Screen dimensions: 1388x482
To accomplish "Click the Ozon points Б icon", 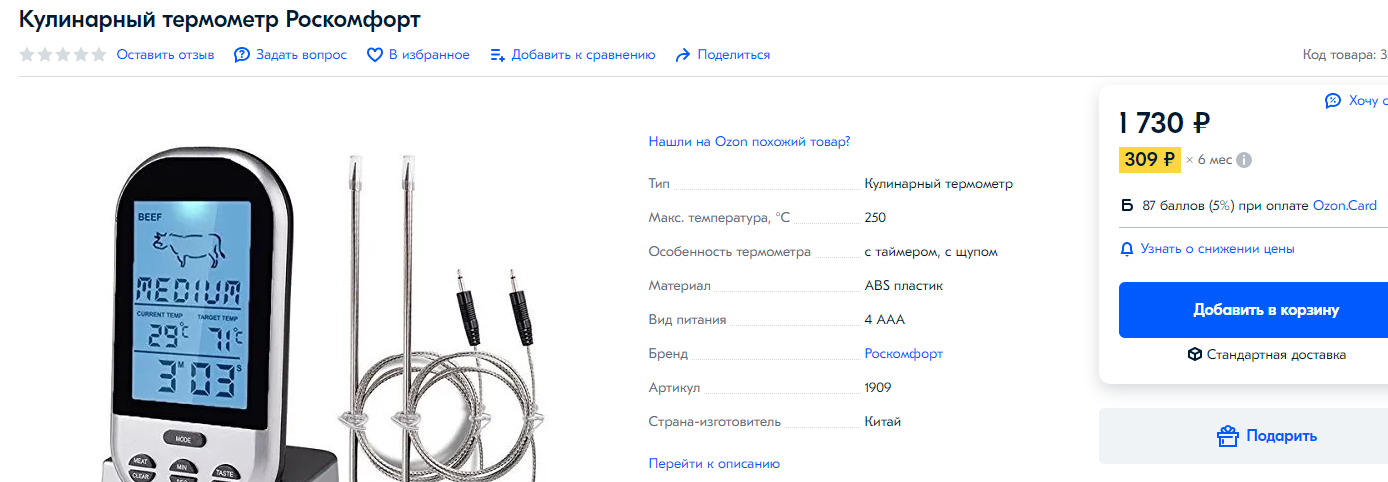I will [1127, 206].
